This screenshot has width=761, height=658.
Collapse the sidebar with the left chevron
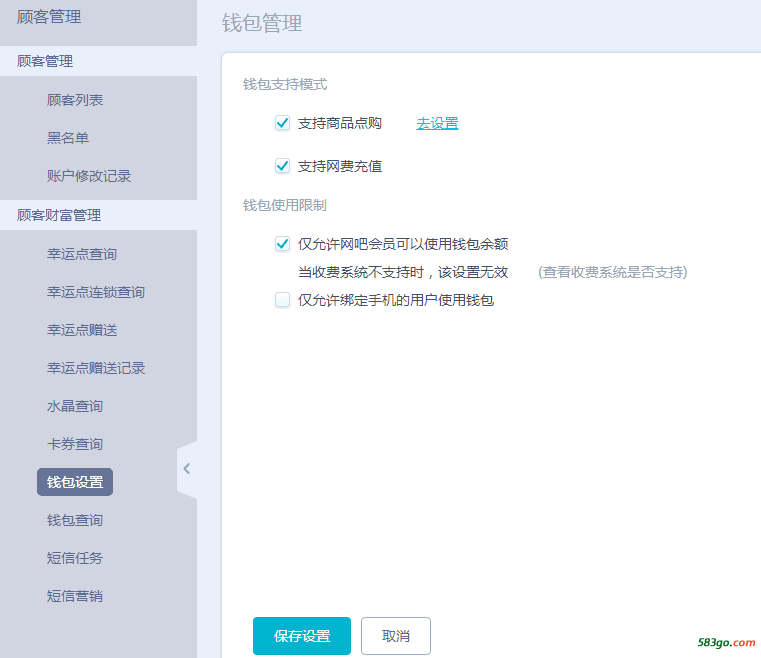click(187, 469)
